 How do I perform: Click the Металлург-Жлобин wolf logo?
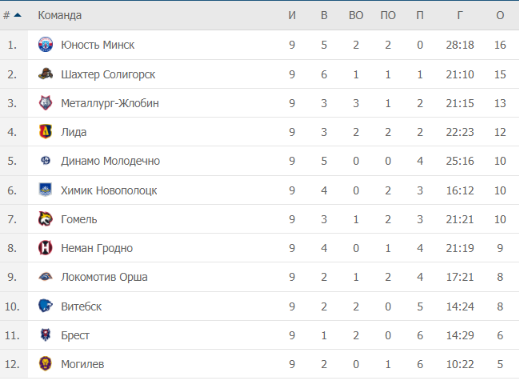coord(45,103)
